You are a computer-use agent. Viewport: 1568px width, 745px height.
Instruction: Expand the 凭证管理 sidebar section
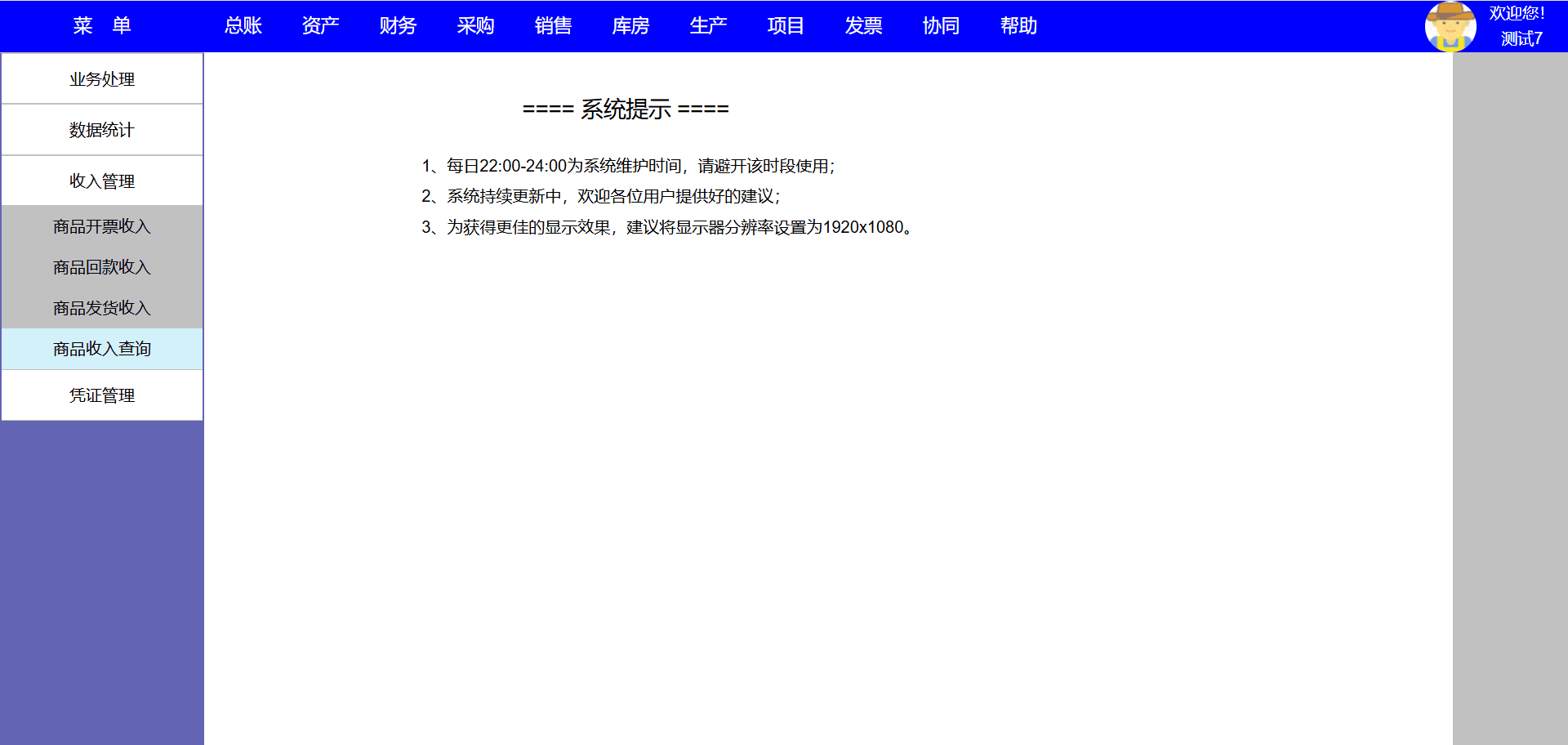(x=102, y=395)
